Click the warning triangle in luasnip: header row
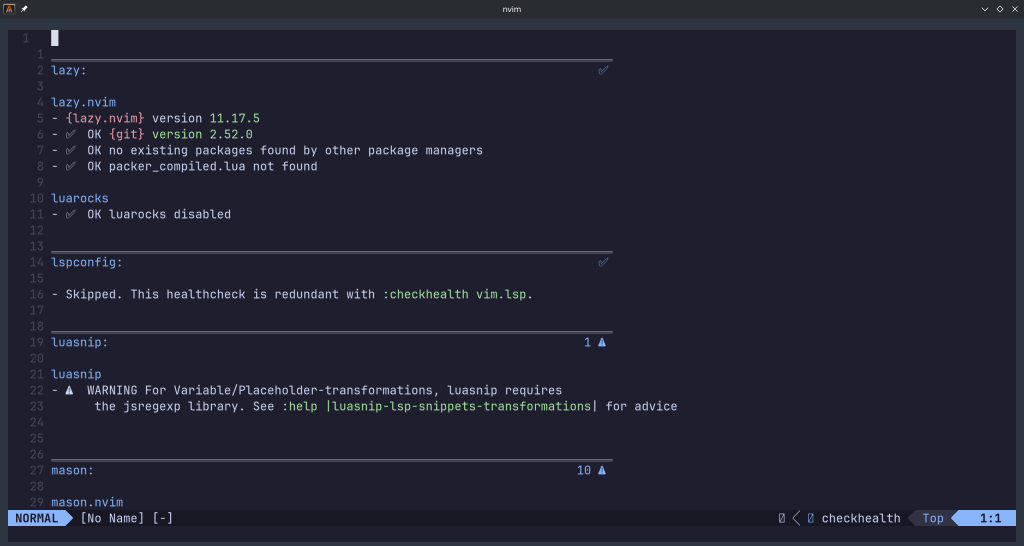1024x546 pixels. (601, 343)
